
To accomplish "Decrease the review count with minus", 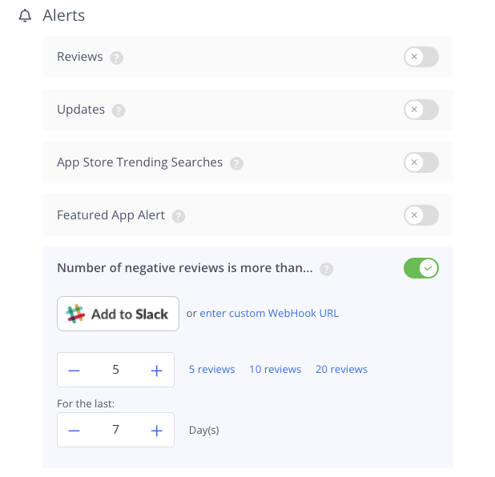I will pos(74,370).
